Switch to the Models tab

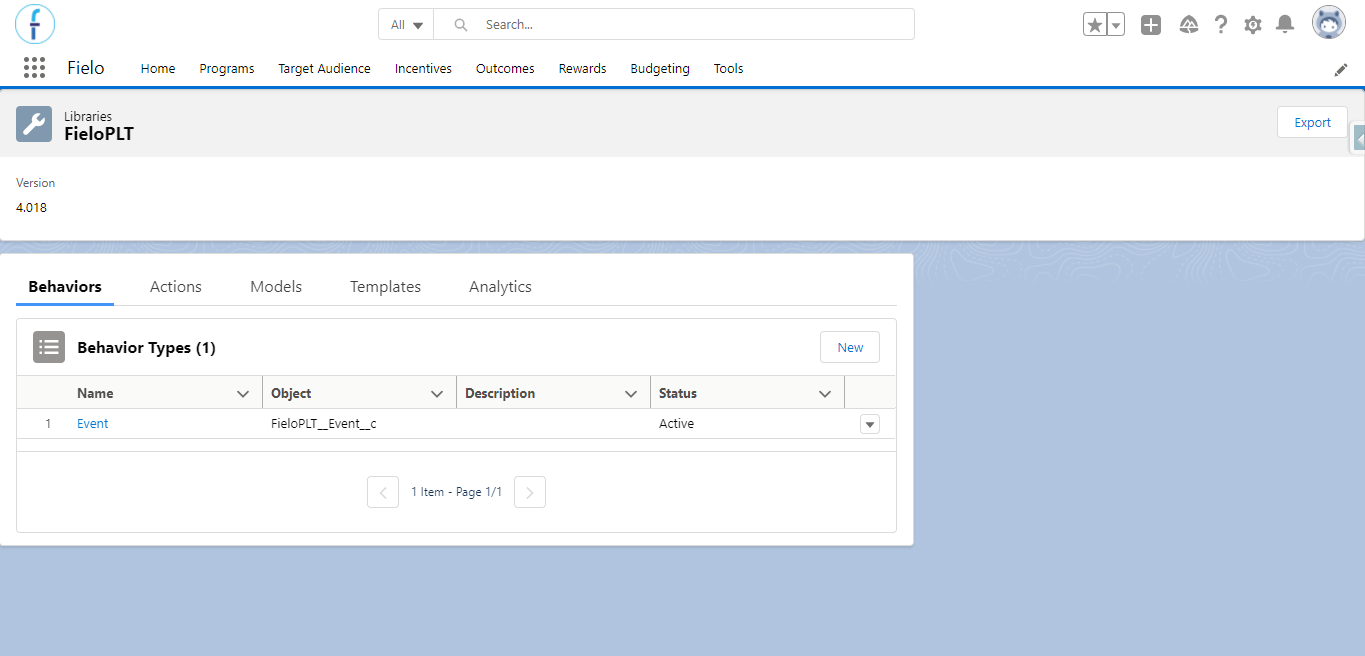[276, 287]
